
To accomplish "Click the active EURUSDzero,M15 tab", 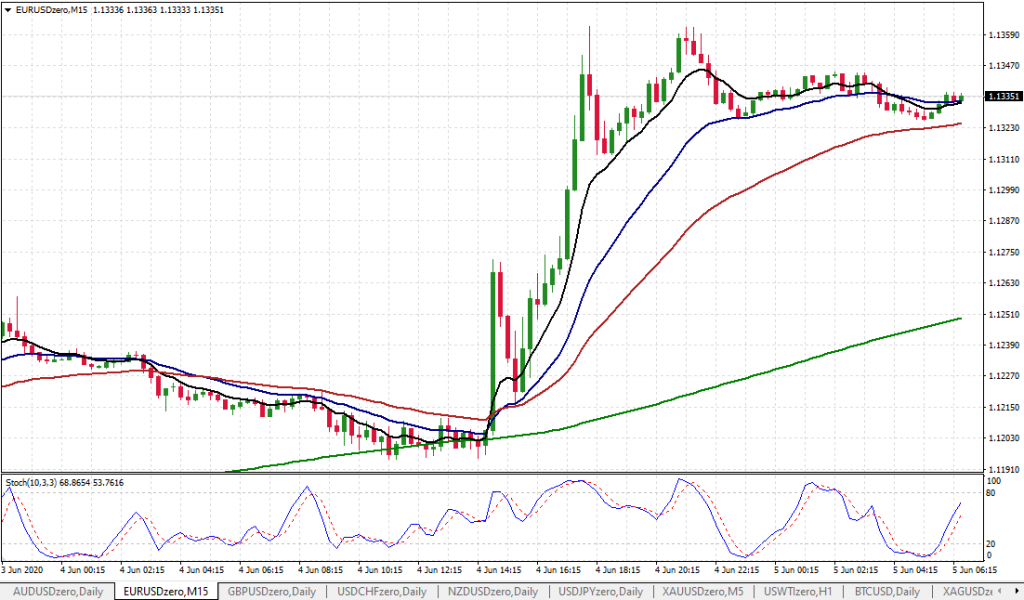I will [x=166, y=591].
